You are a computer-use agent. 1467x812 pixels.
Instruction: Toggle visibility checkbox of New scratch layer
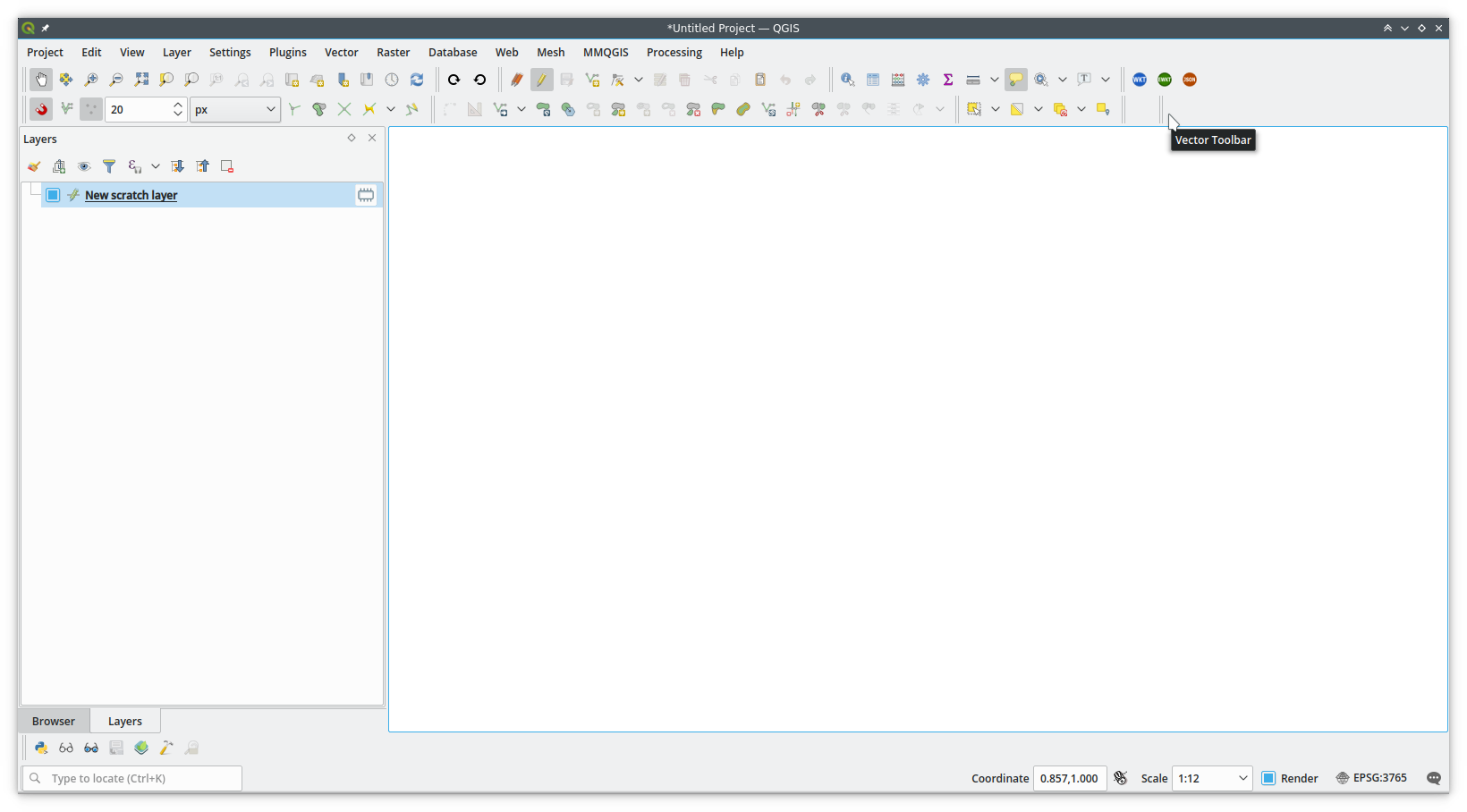coord(52,195)
